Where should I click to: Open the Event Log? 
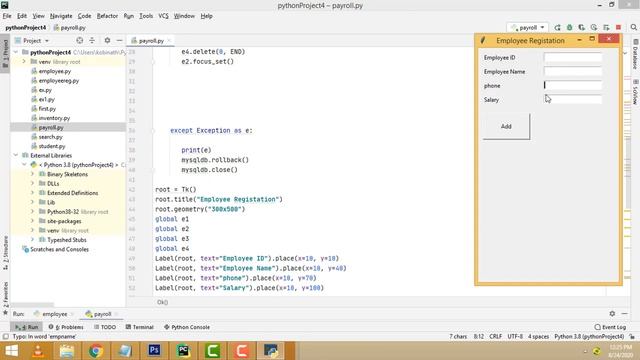[x=610, y=327]
